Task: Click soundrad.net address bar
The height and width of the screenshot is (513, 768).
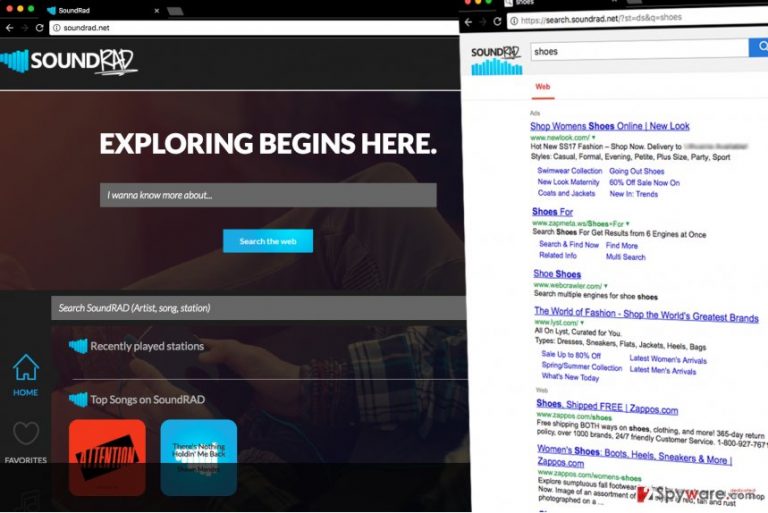Action: [254, 28]
